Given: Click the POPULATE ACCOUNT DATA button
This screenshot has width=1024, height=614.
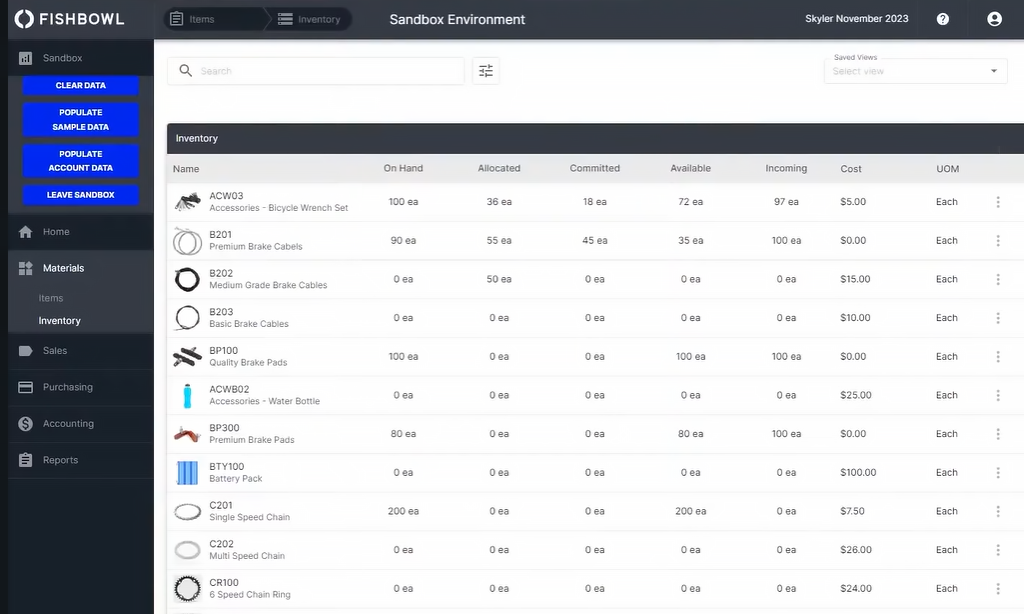Looking at the screenshot, I should click(x=80, y=161).
